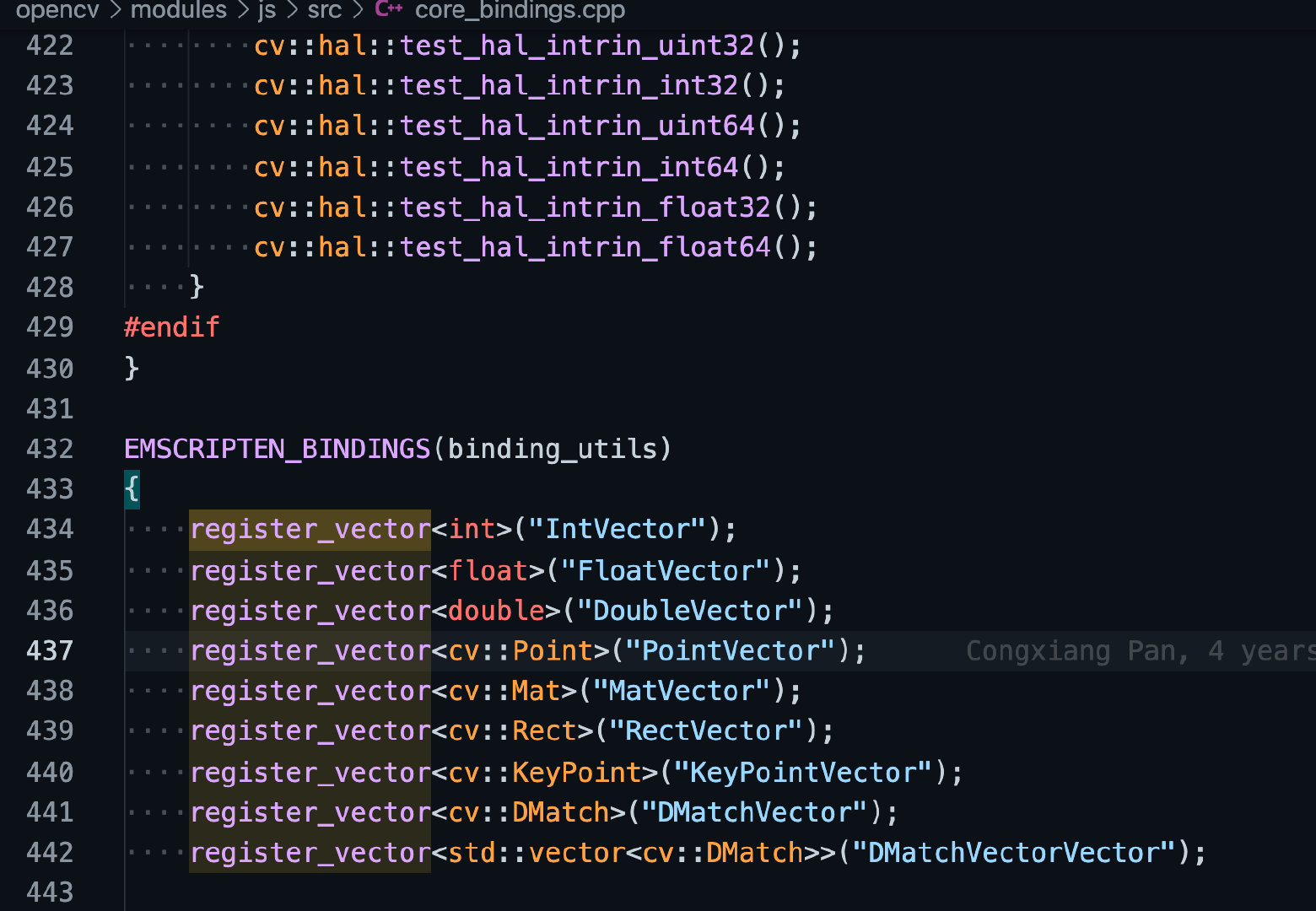Click the "PointVector" string on line 437
This screenshot has height=911, width=1316.
click(731, 650)
